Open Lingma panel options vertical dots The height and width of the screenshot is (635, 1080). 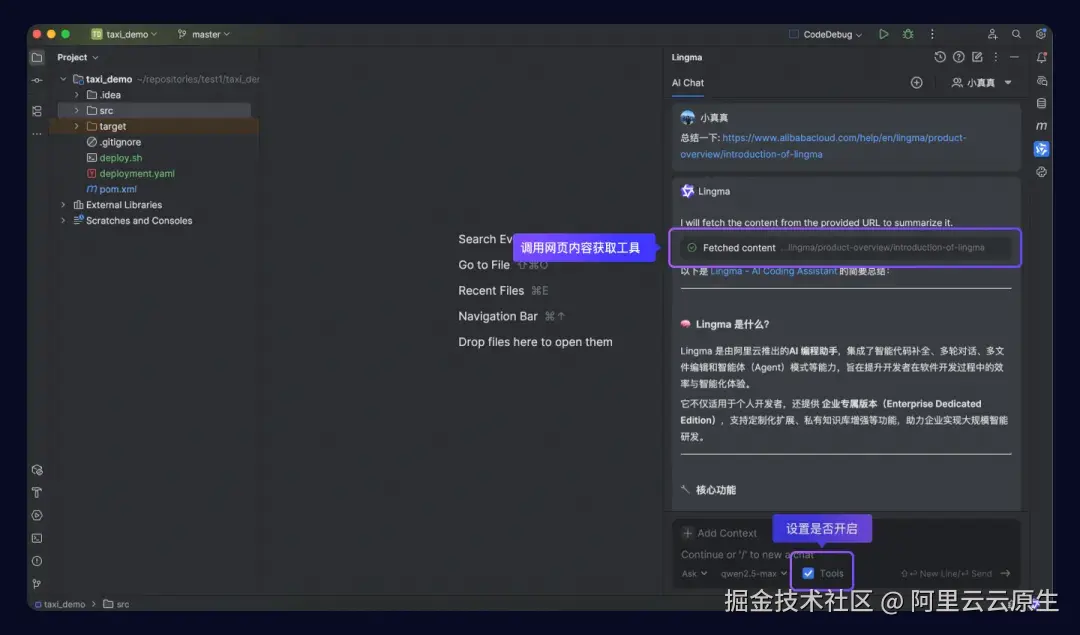pos(995,57)
